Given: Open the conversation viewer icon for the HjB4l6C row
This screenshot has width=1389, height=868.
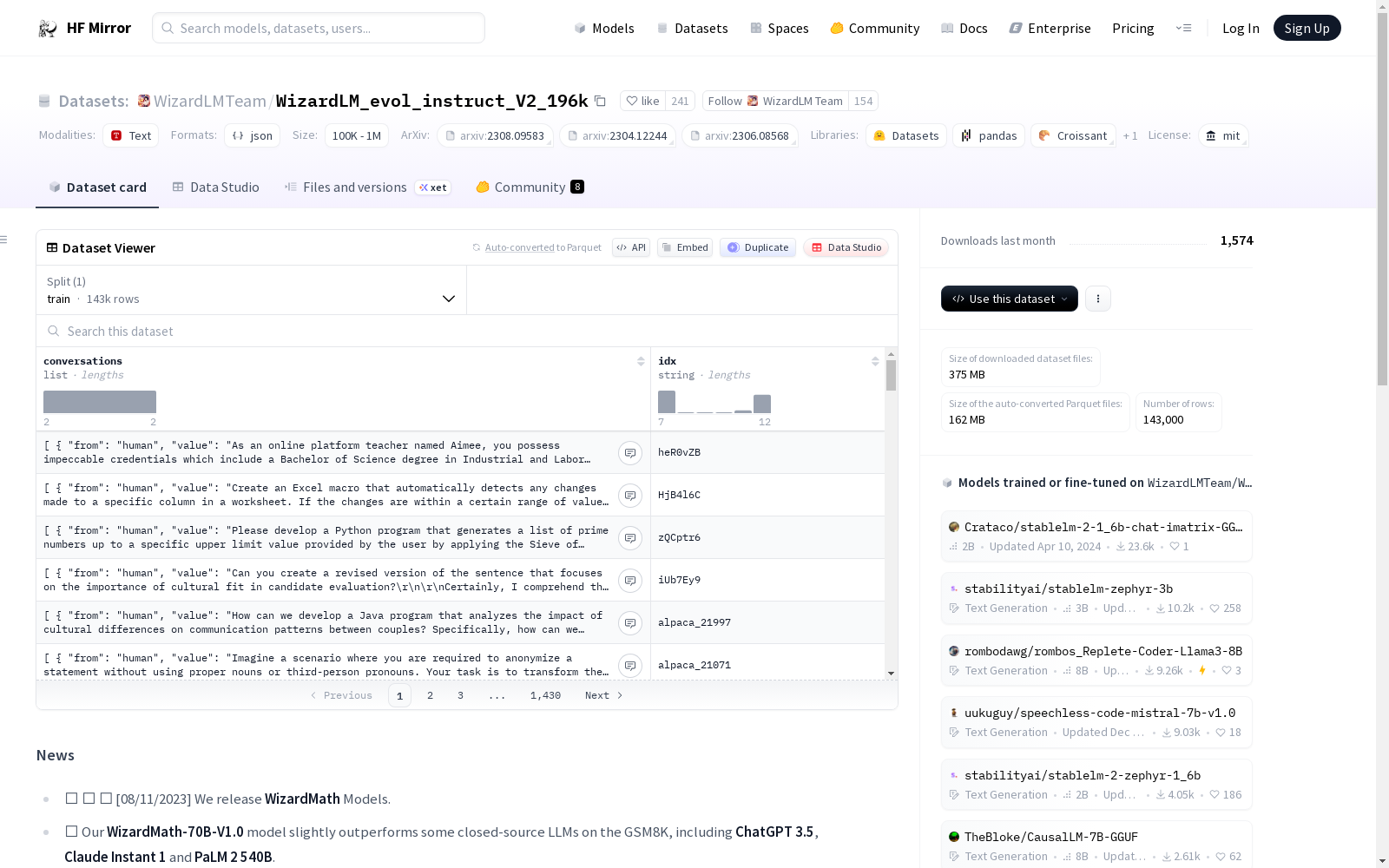Looking at the screenshot, I should (630, 495).
